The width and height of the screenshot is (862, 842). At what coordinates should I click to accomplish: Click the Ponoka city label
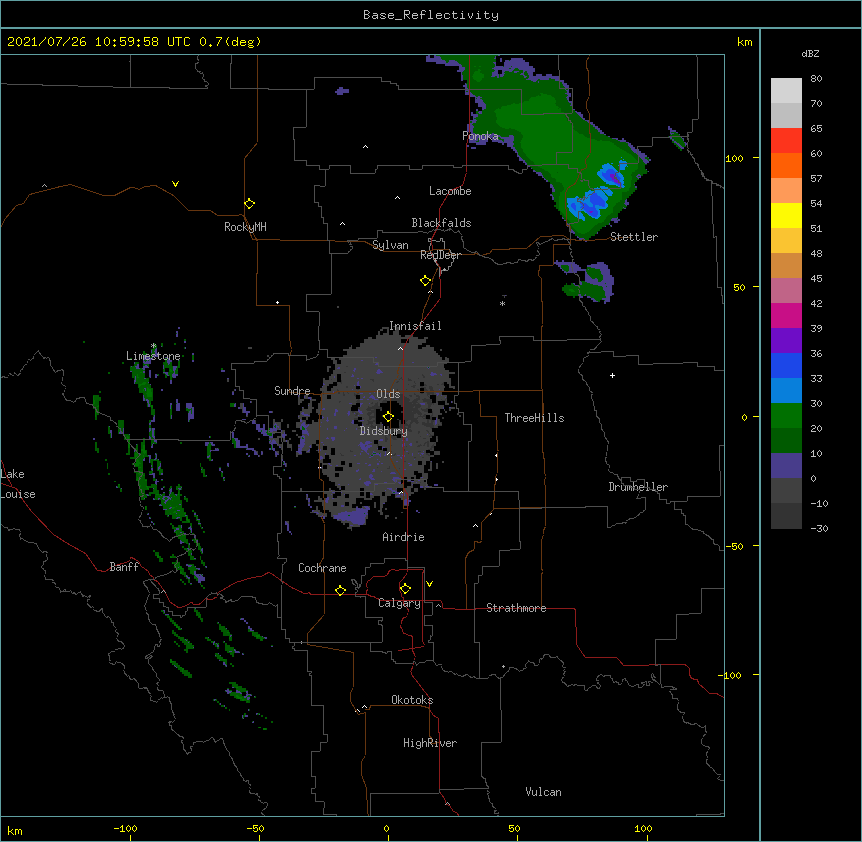pos(480,136)
